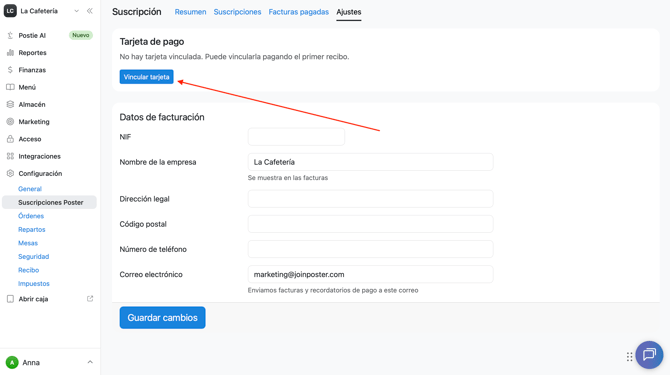This screenshot has height=375, width=670.
Task: Switch to the Suscripciones tab
Action: [237, 12]
